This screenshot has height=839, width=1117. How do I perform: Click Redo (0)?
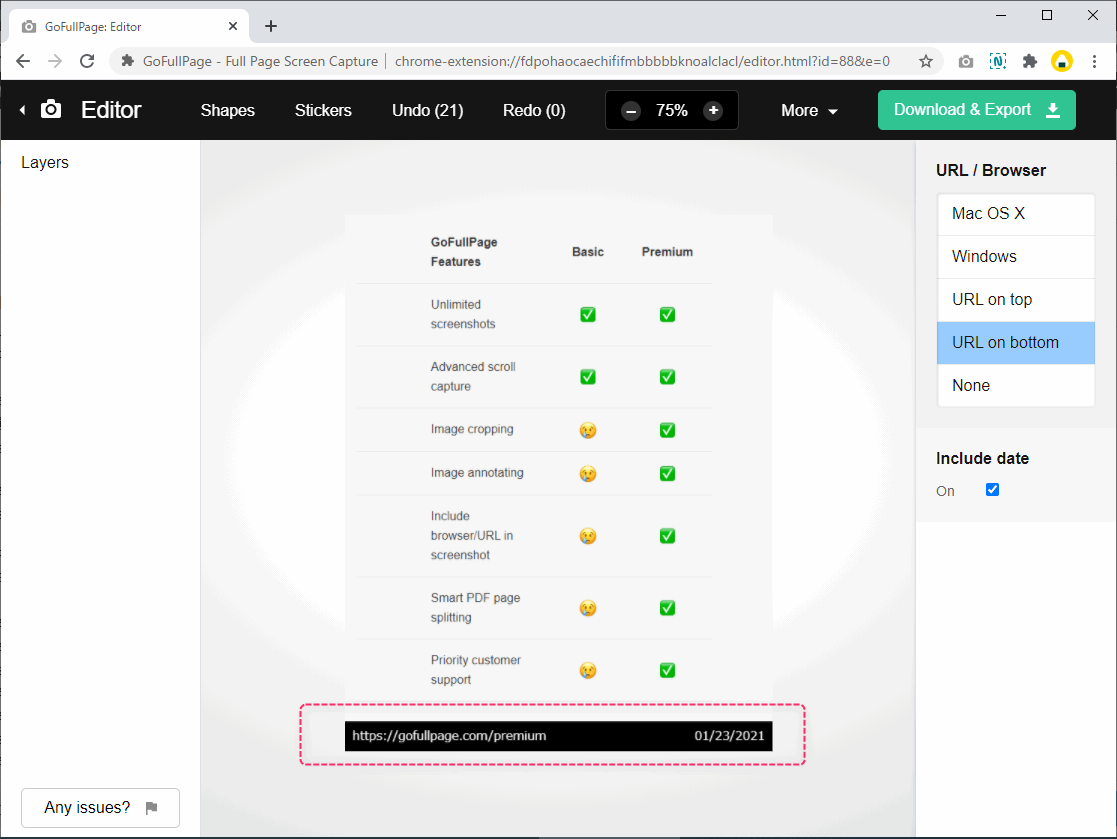[534, 110]
